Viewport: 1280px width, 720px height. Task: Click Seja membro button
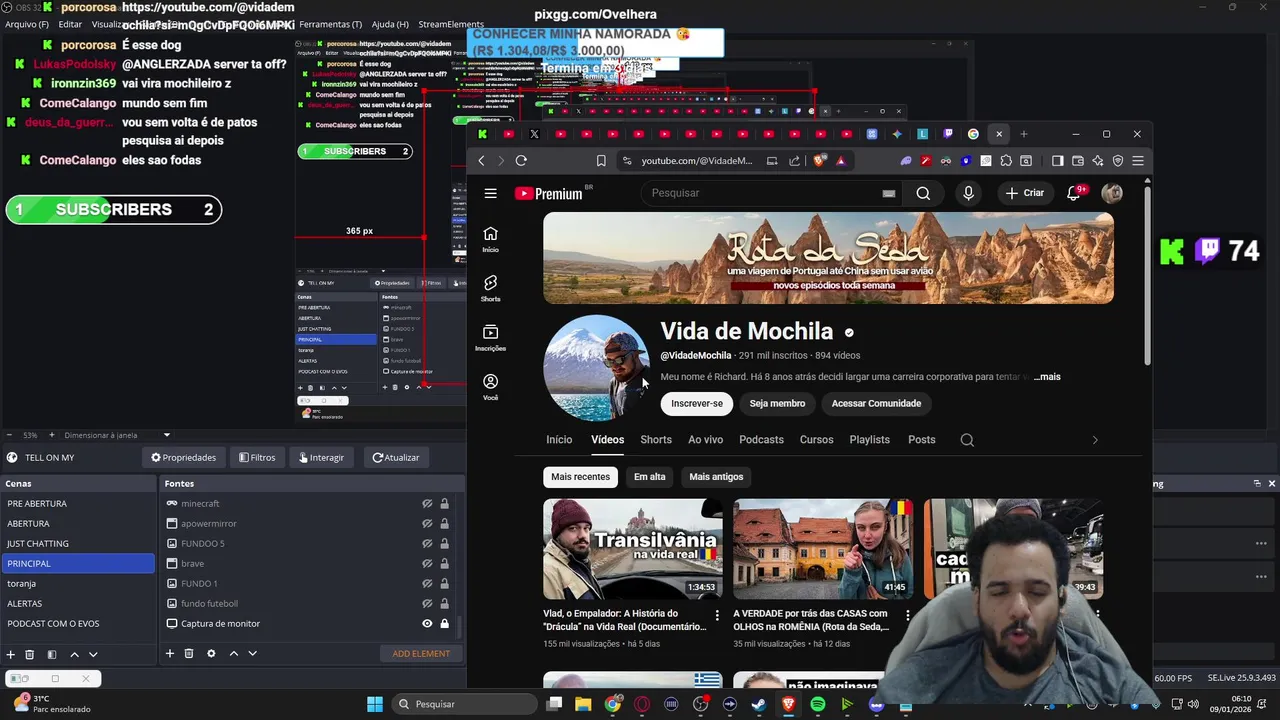pos(777,403)
